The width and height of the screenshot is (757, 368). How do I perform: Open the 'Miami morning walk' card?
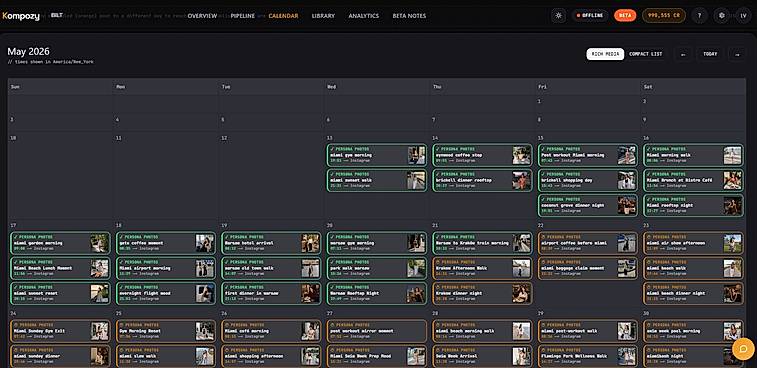(693, 155)
